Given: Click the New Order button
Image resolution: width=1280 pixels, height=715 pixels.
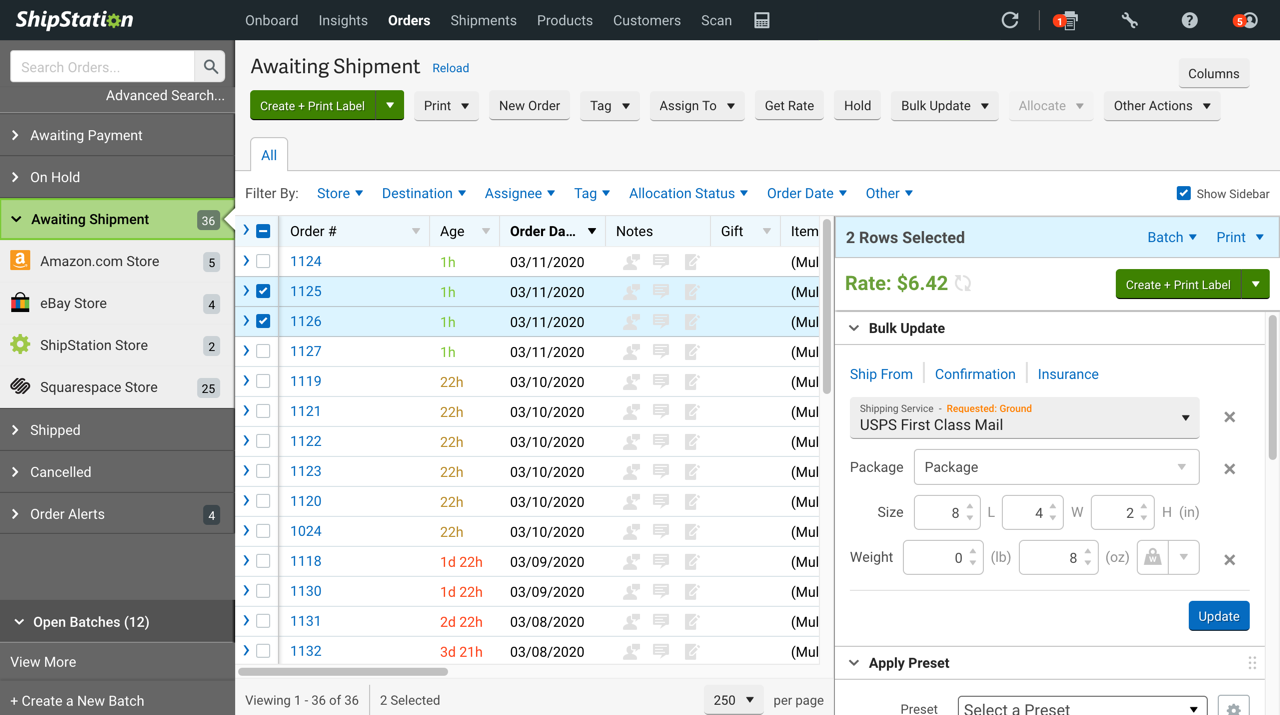Looking at the screenshot, I should (529, 105).
